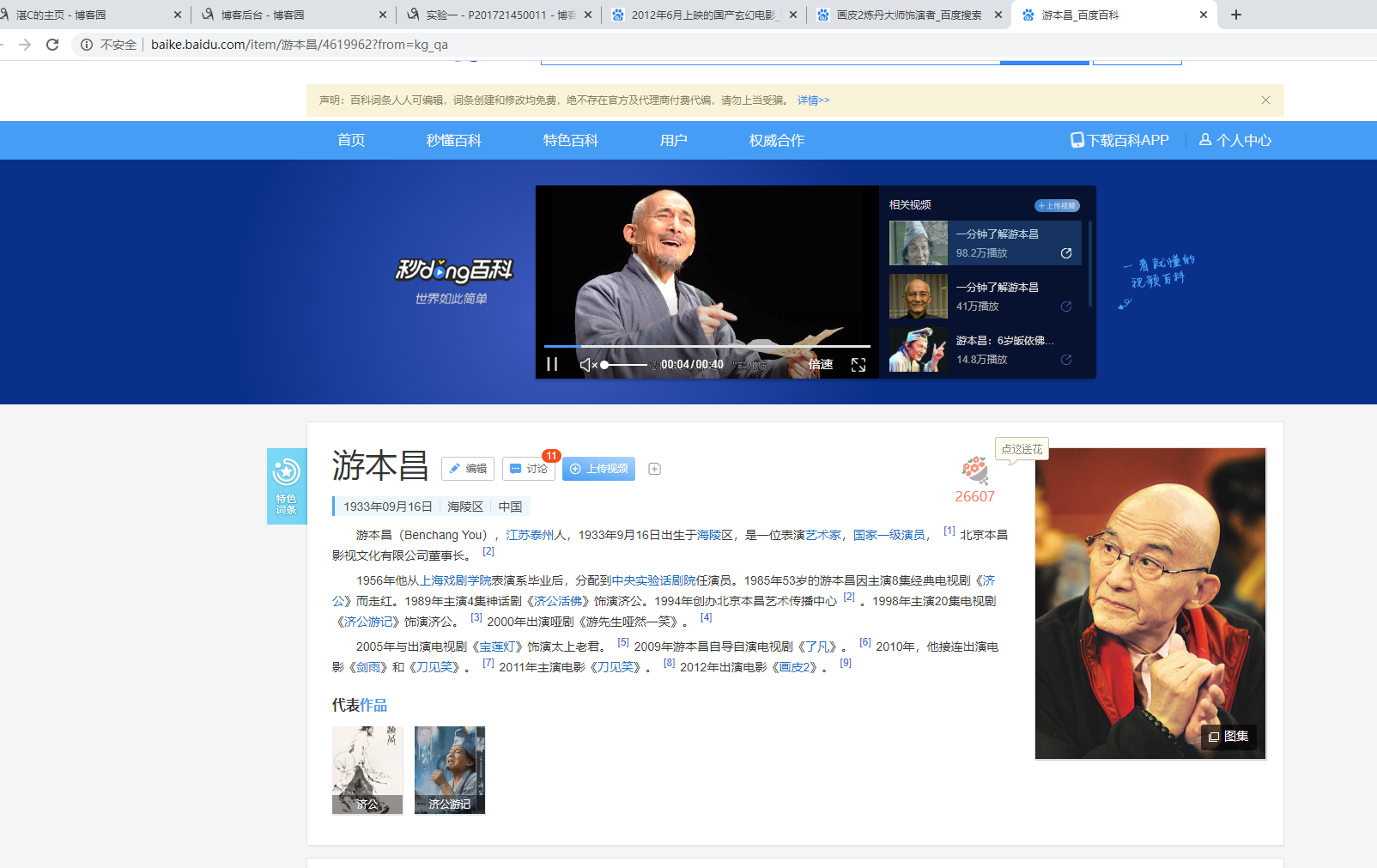The width and height of the screenshot is (1377, 868).
Task: Open the 济公游记 representative work thumbnail
Action: tap(450, 770)
